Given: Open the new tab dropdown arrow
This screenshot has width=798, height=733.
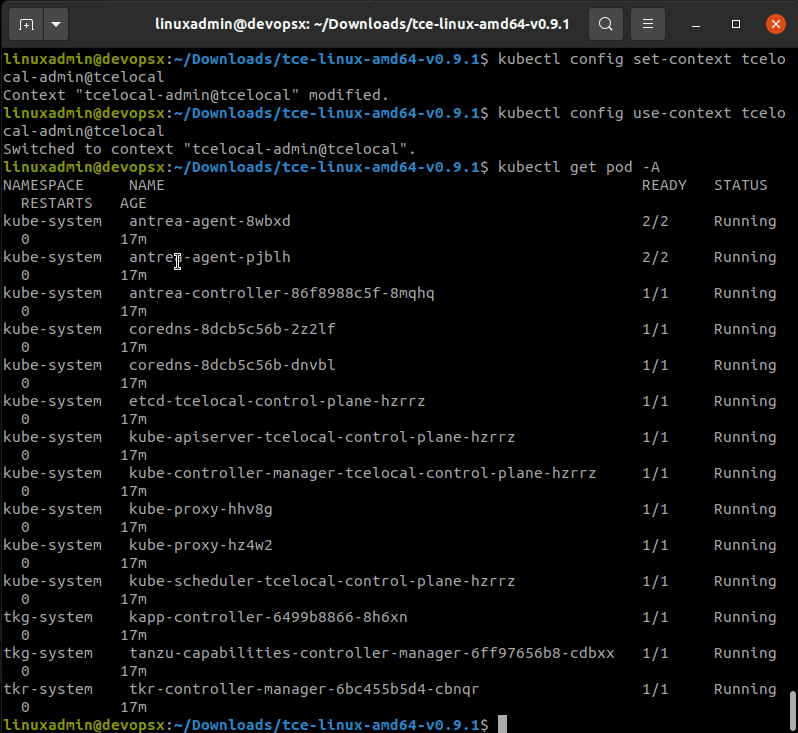Looking at the screenshot, I should coord(56,24).
